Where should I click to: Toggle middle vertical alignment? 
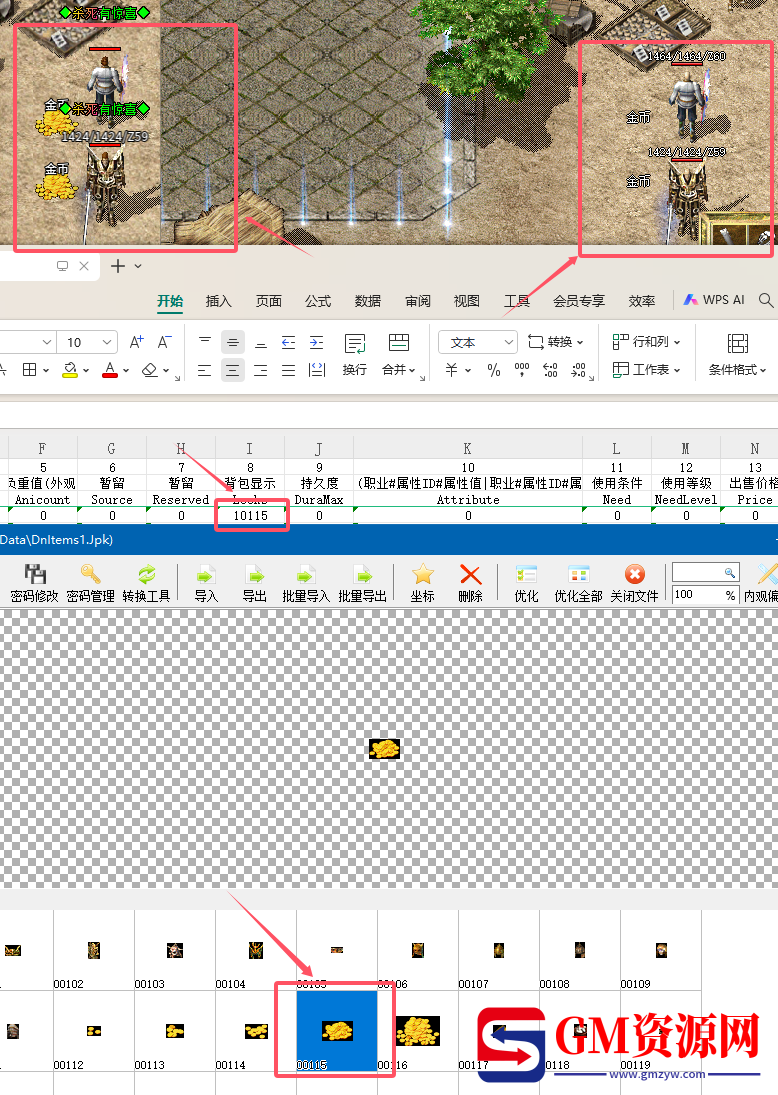233,341
